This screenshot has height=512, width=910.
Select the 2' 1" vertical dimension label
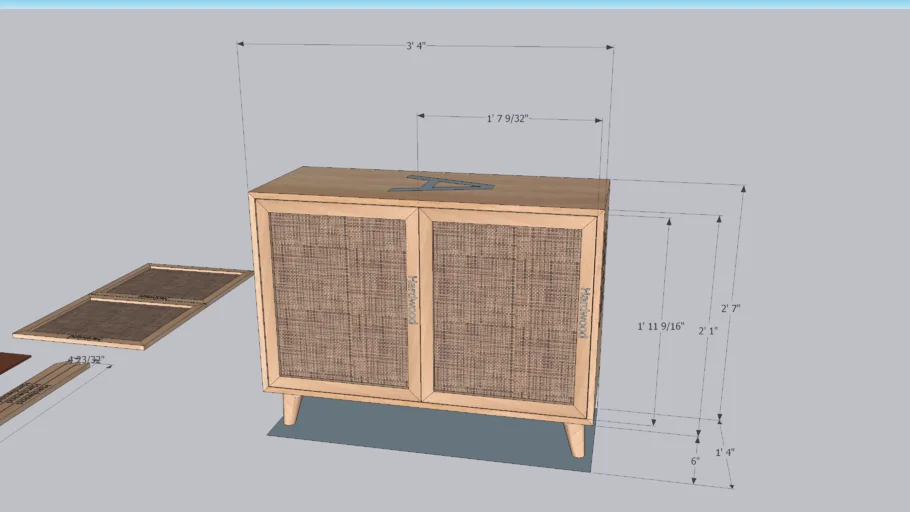click(x=708, y=330)
